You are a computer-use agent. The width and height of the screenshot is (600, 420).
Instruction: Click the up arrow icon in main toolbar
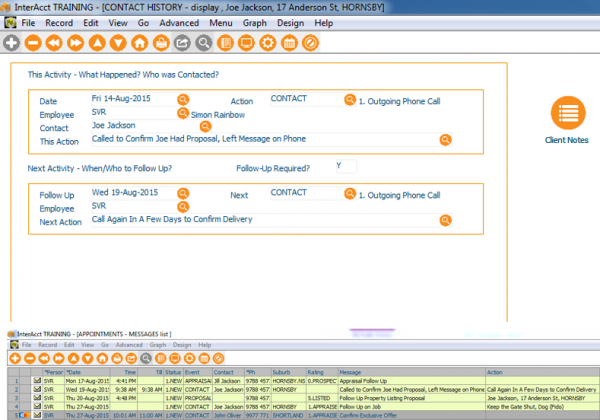[x=97, y=43]
